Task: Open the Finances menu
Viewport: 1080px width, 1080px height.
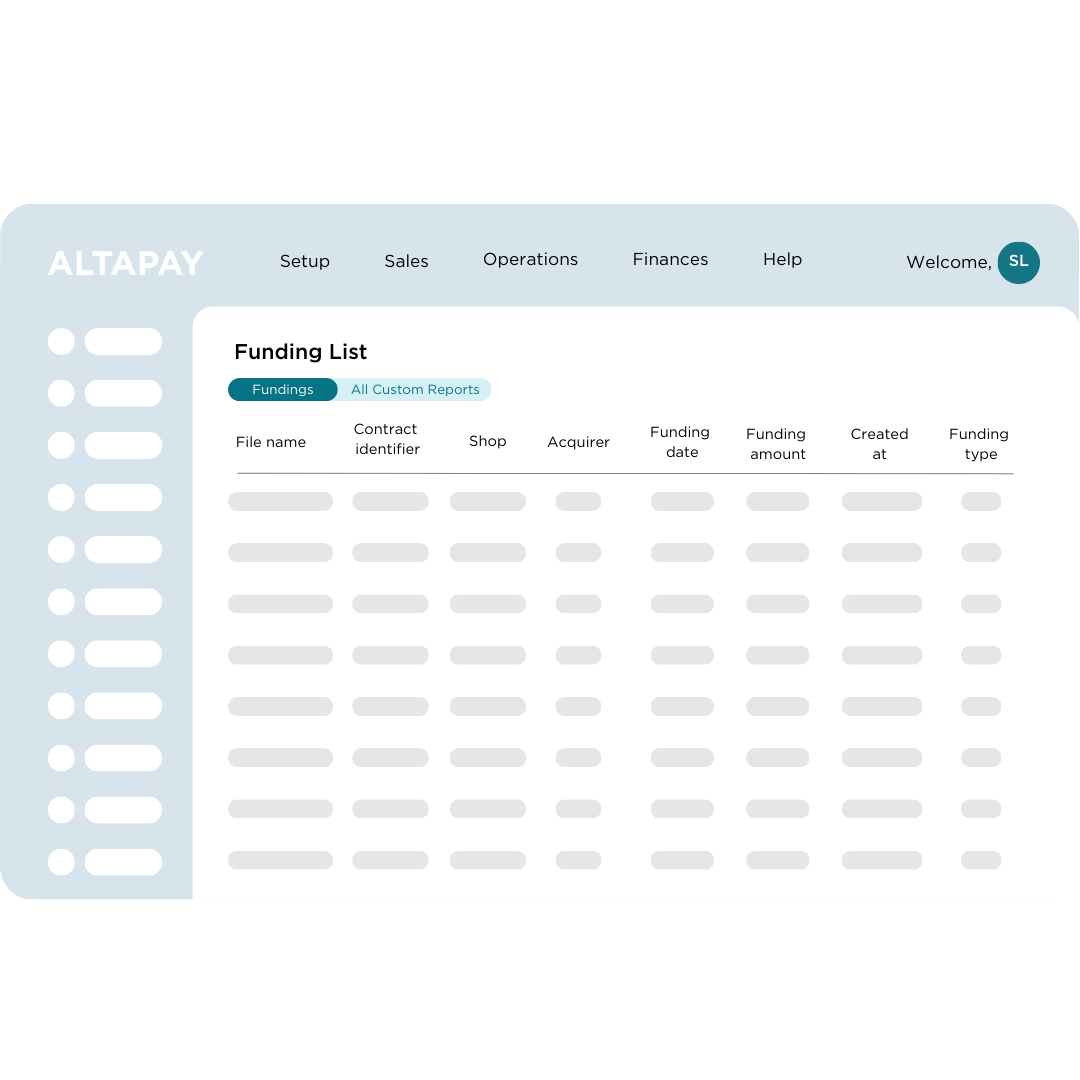Action: tap(670, 259)
